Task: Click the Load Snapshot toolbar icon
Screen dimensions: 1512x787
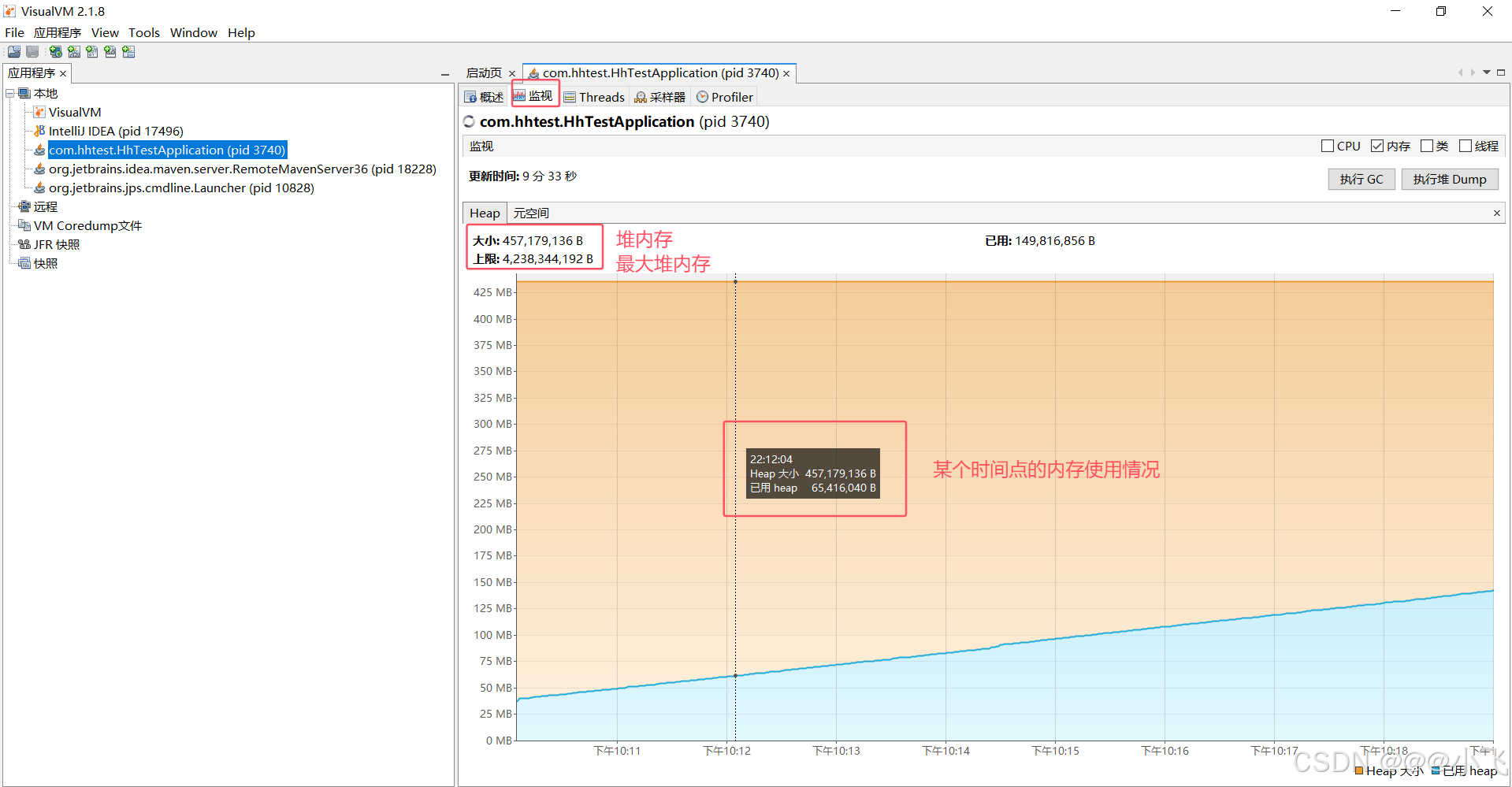Action: pos(14,52)
